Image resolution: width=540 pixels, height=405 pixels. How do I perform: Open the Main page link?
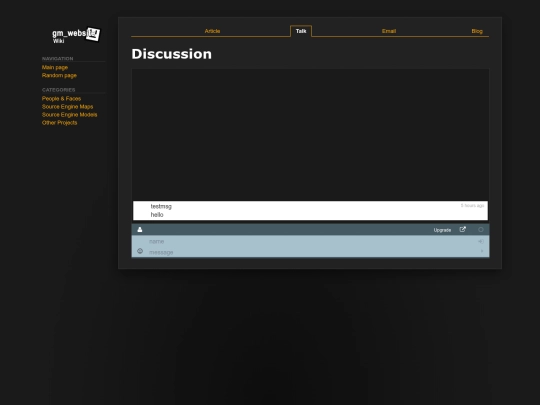pyautogui.click(x=55, y=68)
